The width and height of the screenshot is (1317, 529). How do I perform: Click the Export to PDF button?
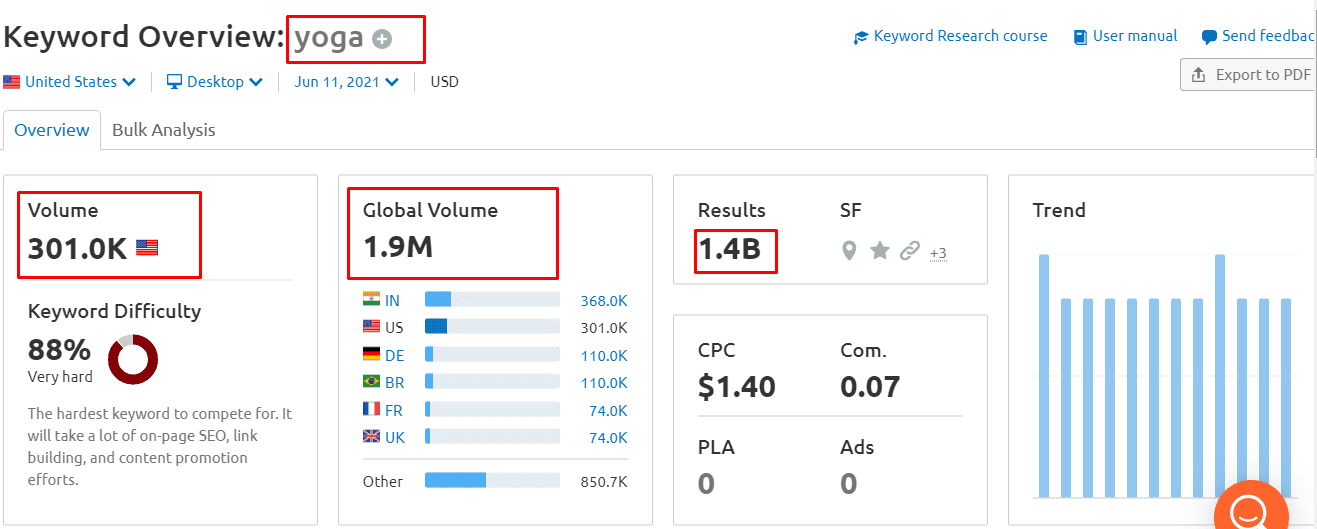[1248, 75]
